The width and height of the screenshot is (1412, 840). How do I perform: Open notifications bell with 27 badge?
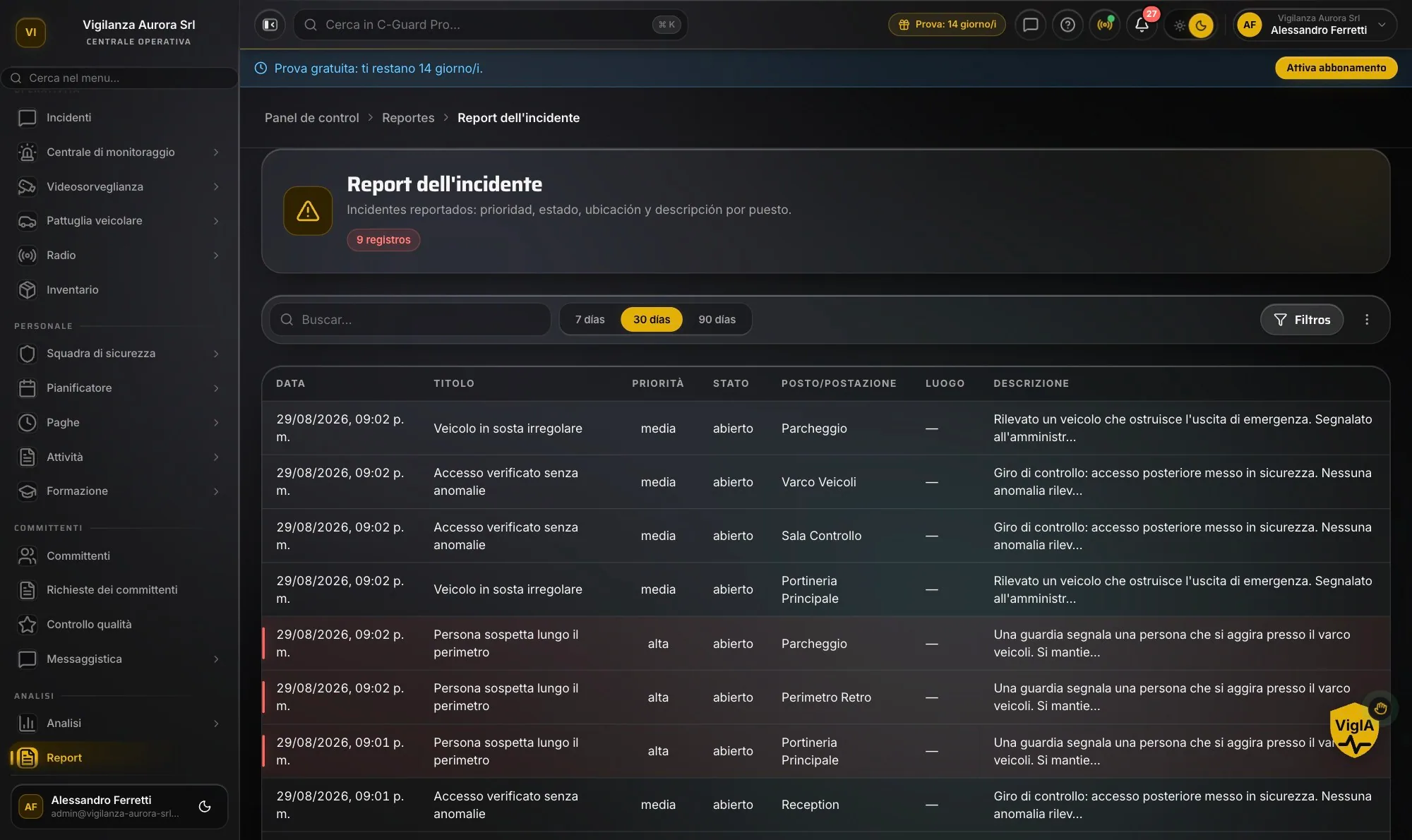[1142, 25]
